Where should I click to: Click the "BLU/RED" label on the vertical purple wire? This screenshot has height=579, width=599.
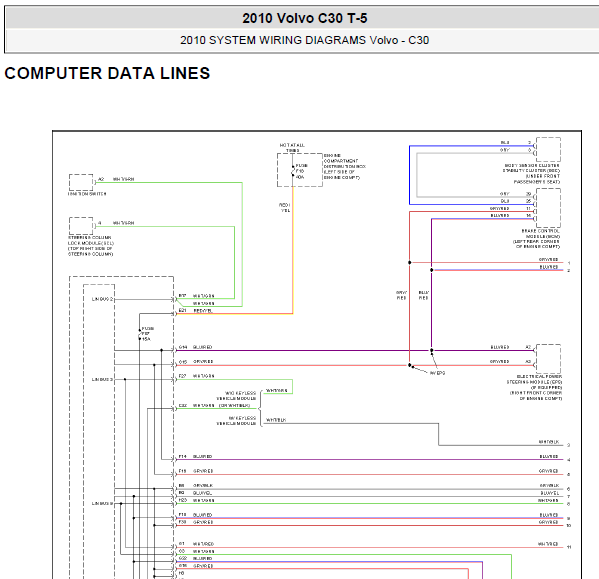pos(423,295)
